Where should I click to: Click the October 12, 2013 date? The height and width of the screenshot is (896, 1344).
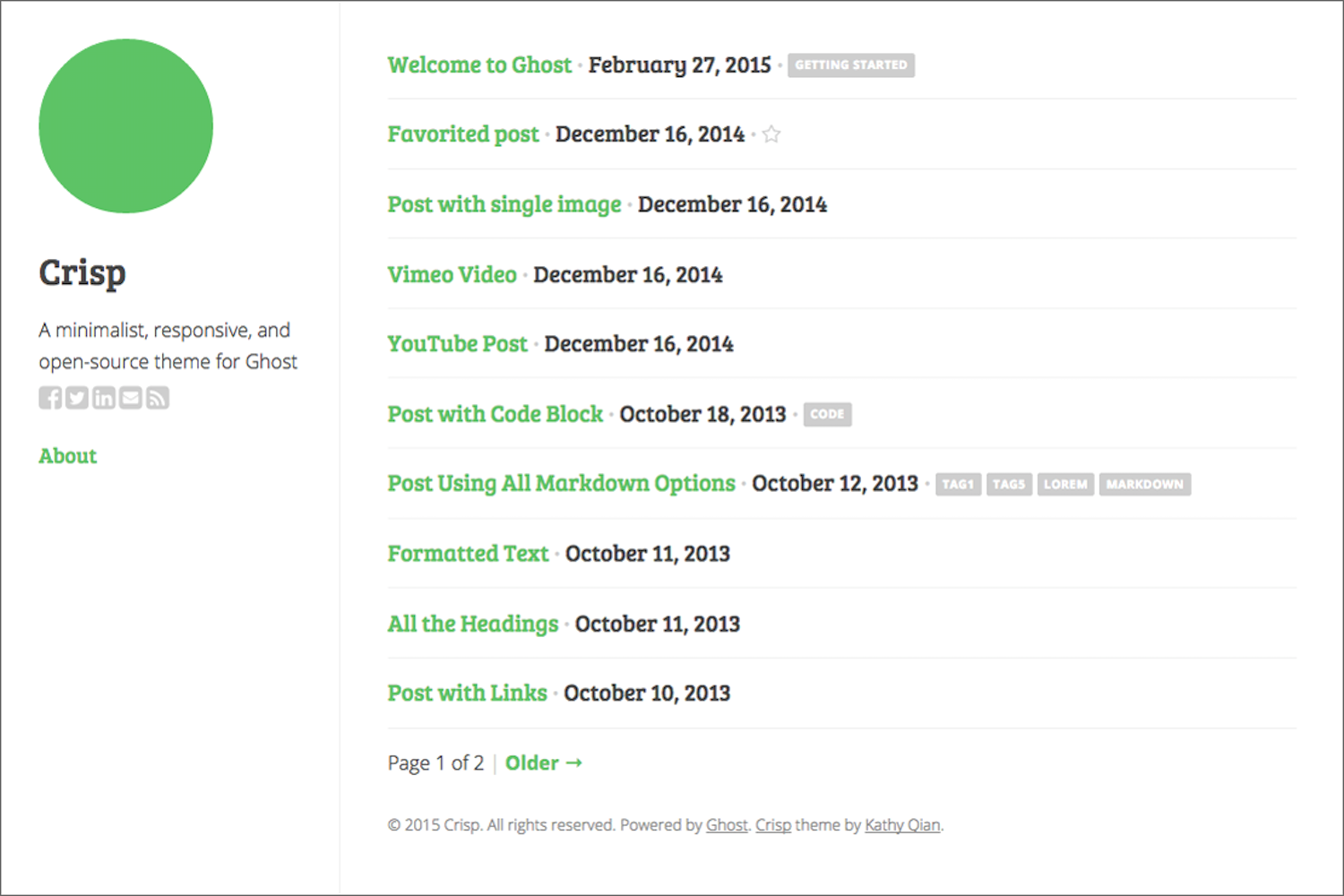tap(835, 484)
